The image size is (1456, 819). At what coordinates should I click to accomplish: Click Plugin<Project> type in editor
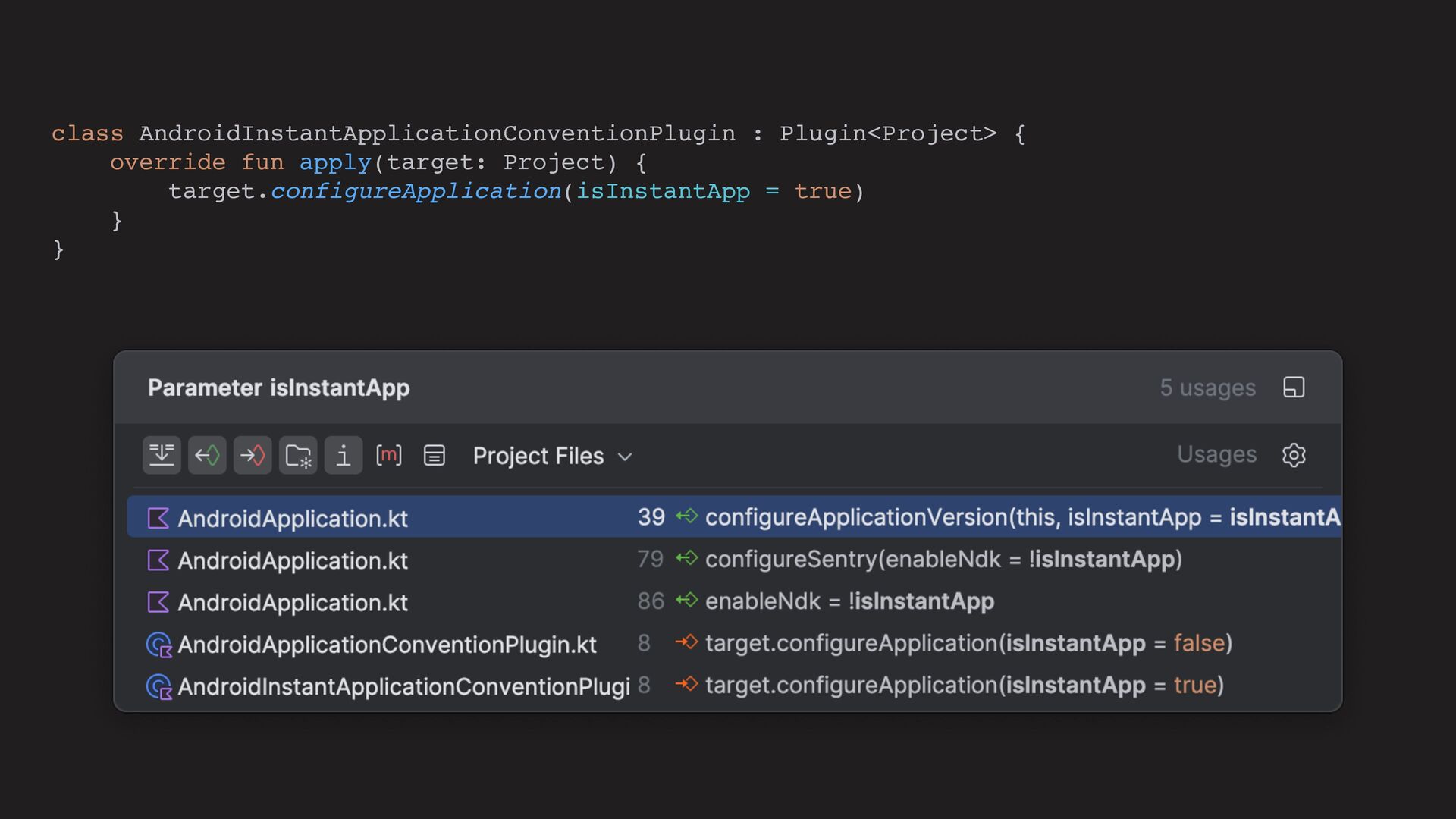(x=888, y=133)
